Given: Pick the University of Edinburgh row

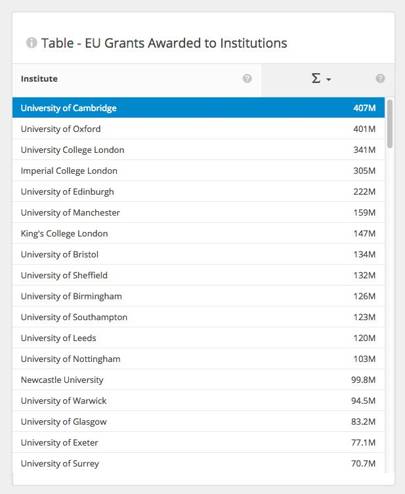Looking at the screenshot, I should tap(199, 192).
